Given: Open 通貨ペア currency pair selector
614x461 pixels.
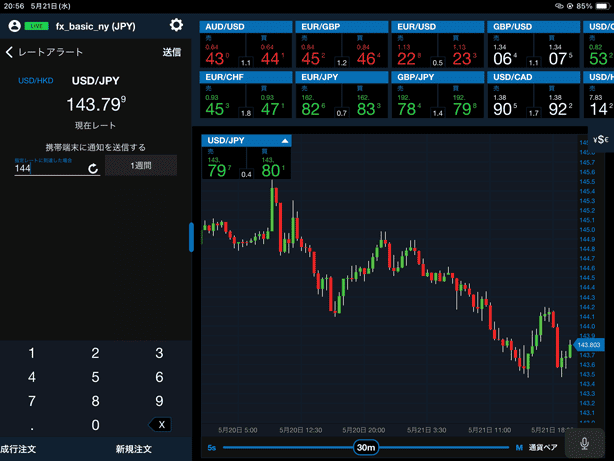Looking at the screenshot, I should click(x=543, y=447).
